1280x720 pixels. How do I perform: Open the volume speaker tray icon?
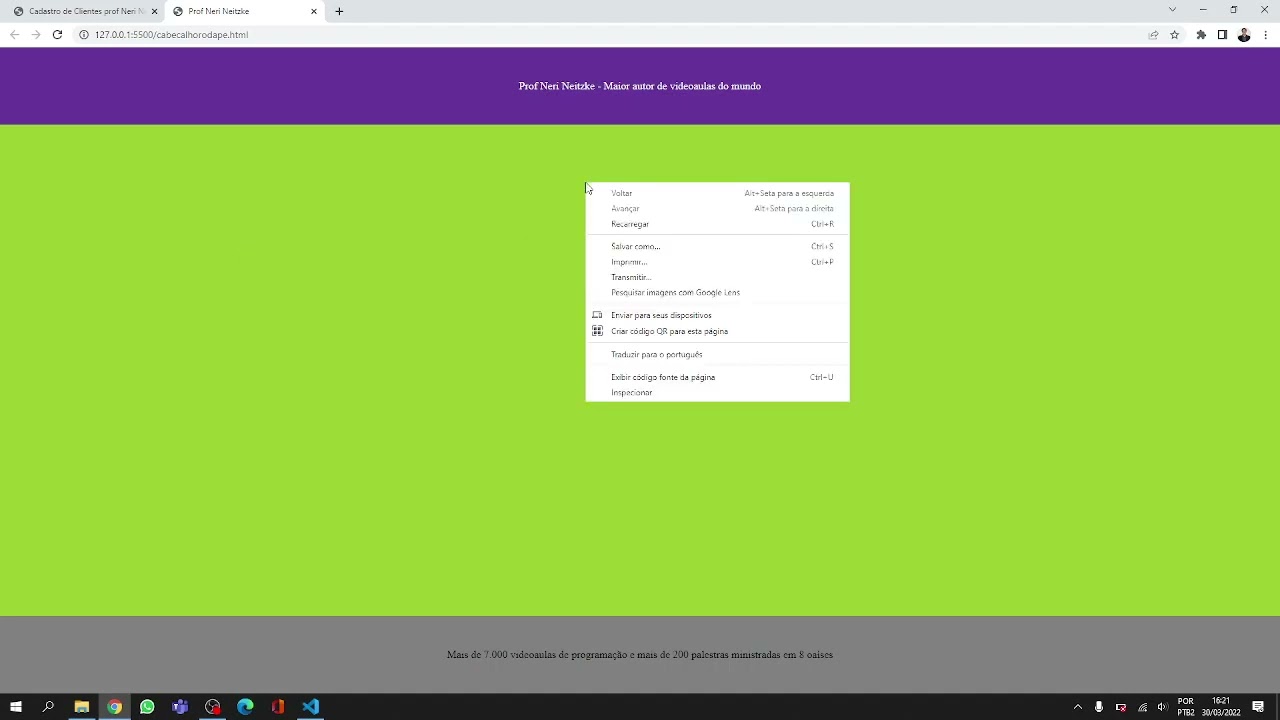click(1162, 707)
